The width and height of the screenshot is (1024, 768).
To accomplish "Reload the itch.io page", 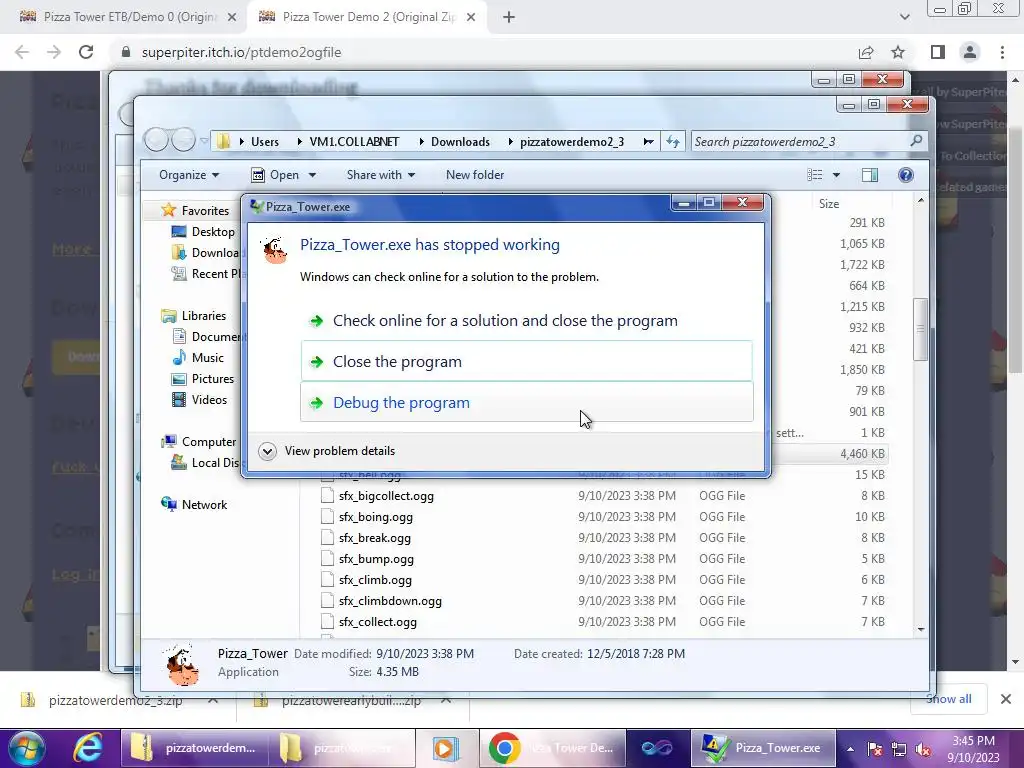I will point(86,52).
